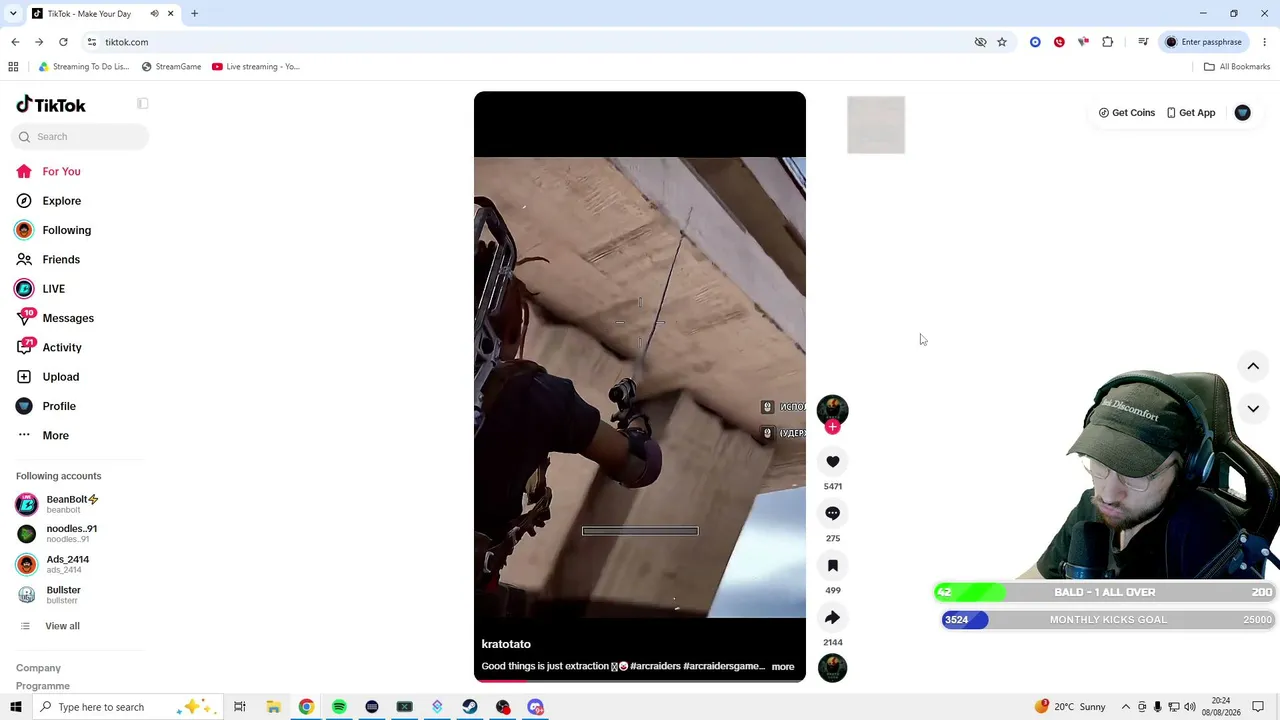The image size is (1280, 720).
Task: View site information icon
Action: pos(91,42)
